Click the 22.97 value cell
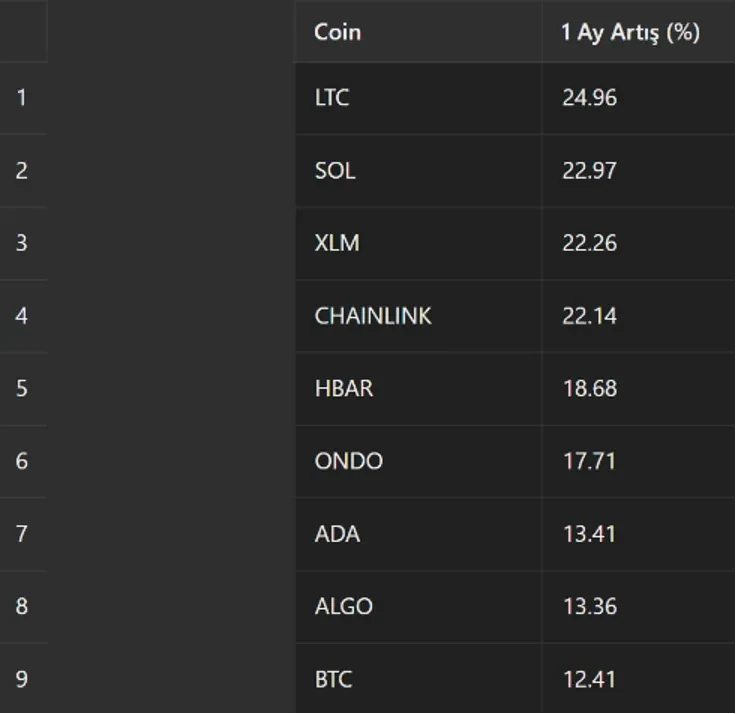 (638, 171)
